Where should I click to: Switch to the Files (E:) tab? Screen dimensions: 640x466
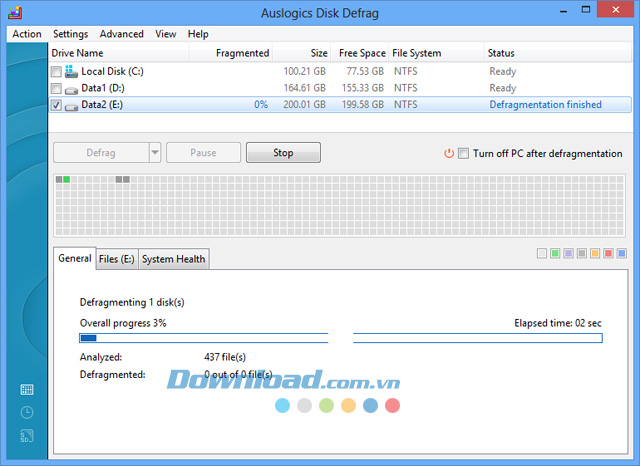coord(117,259)
